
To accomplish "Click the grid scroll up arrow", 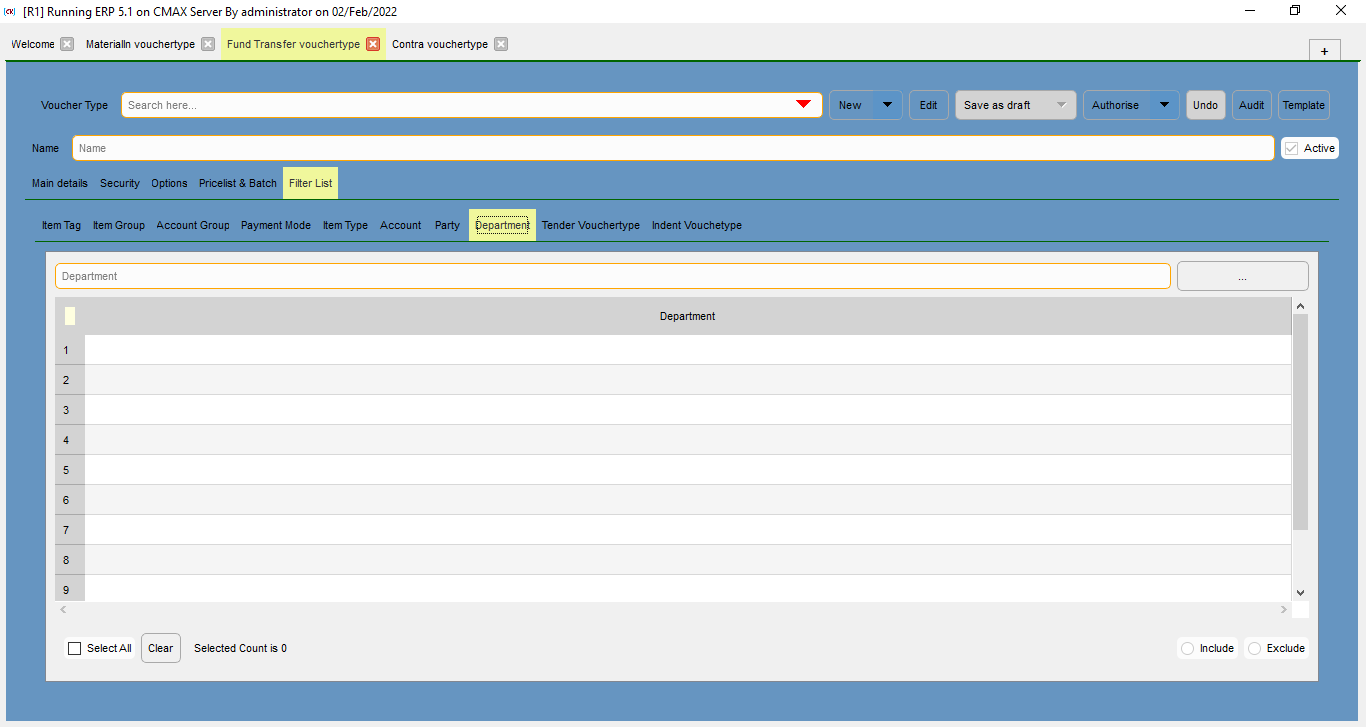I will point(1300,306).
